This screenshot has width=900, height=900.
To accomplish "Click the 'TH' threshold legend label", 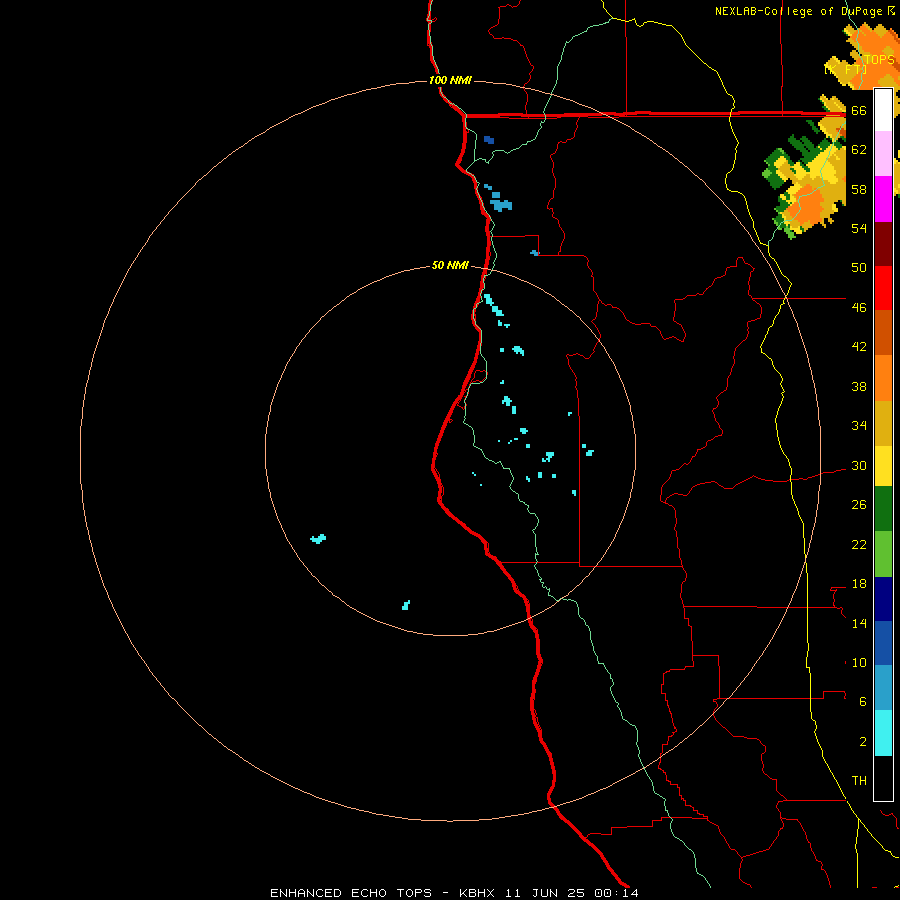I will coord(859,781).
